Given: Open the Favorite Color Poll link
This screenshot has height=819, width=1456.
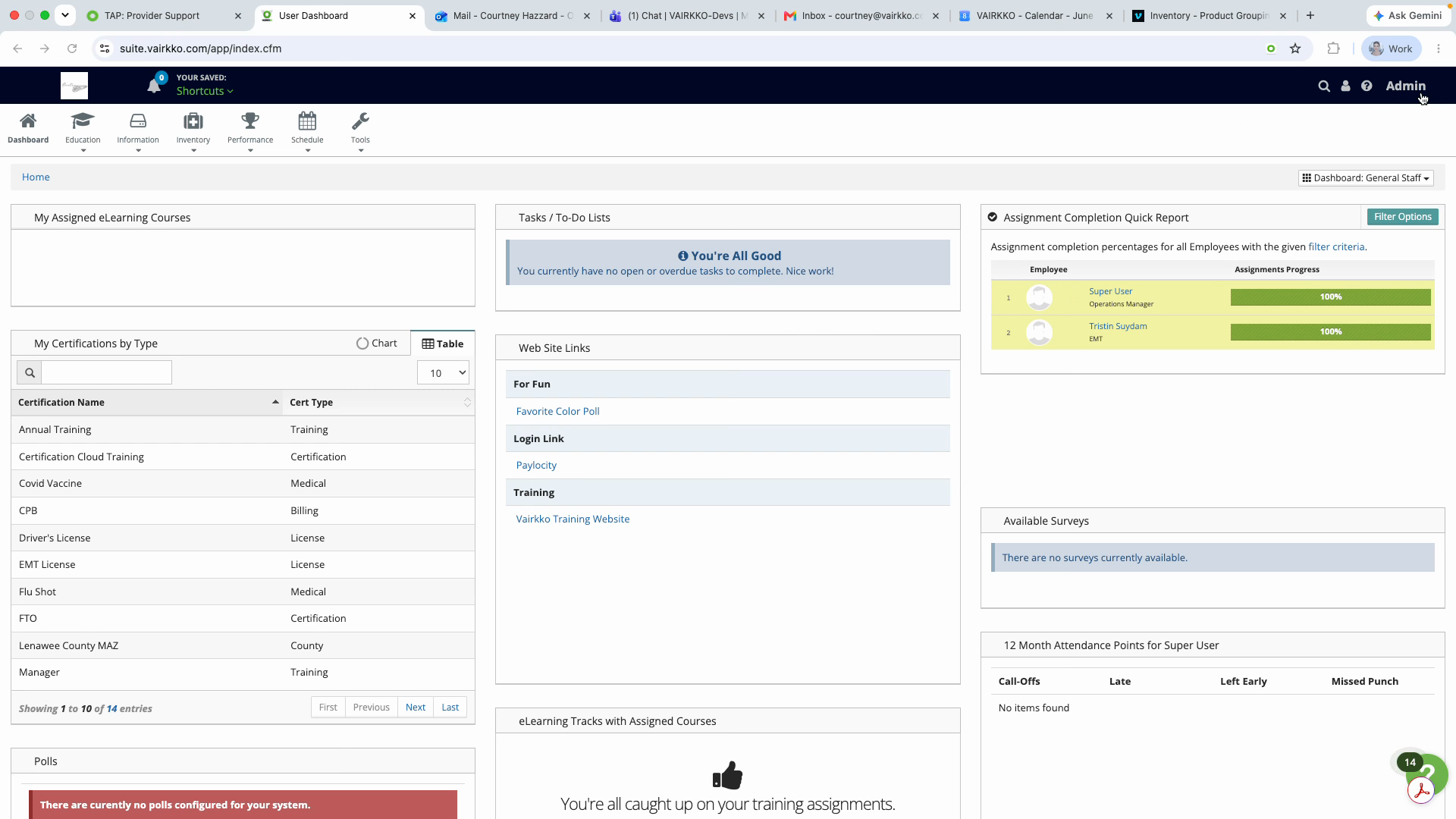Looking at the screenshot, I should [557, 412].
